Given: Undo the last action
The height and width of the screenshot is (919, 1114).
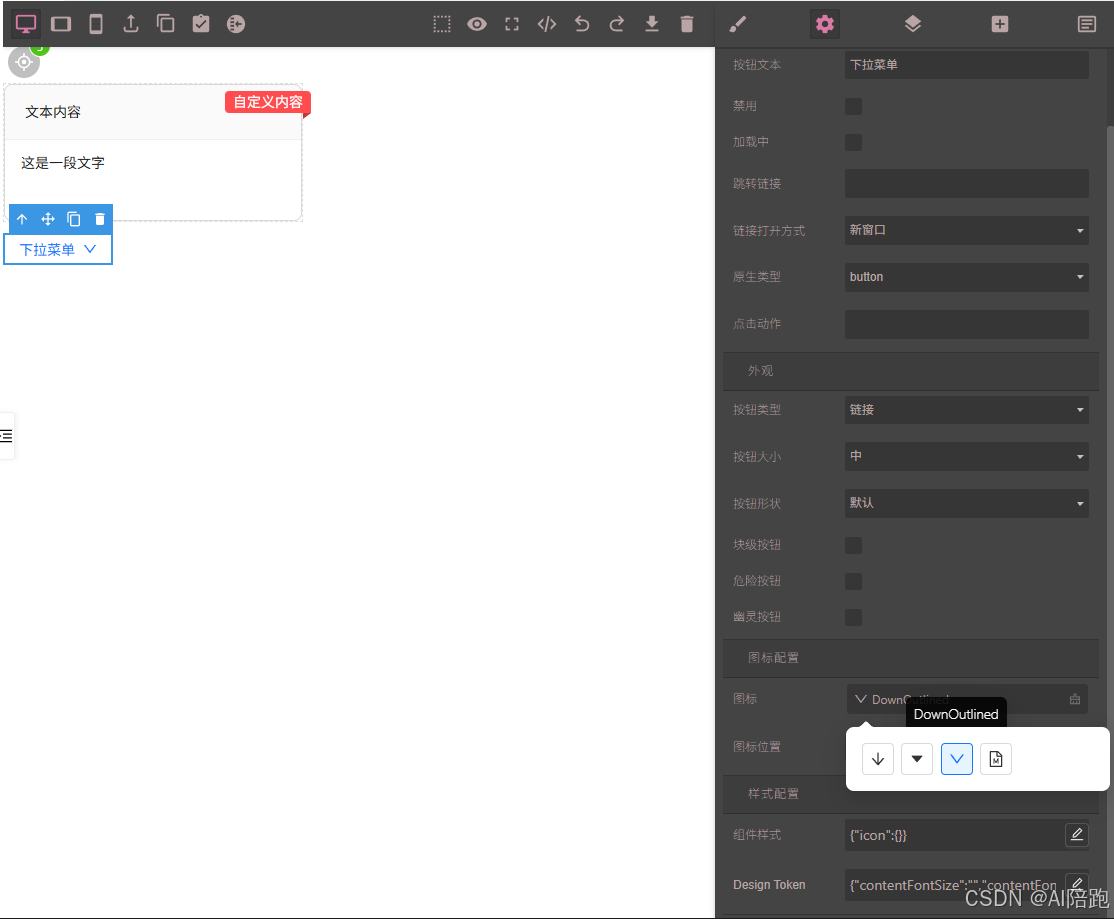Looking at the screenshot, I should pos(582,24).
